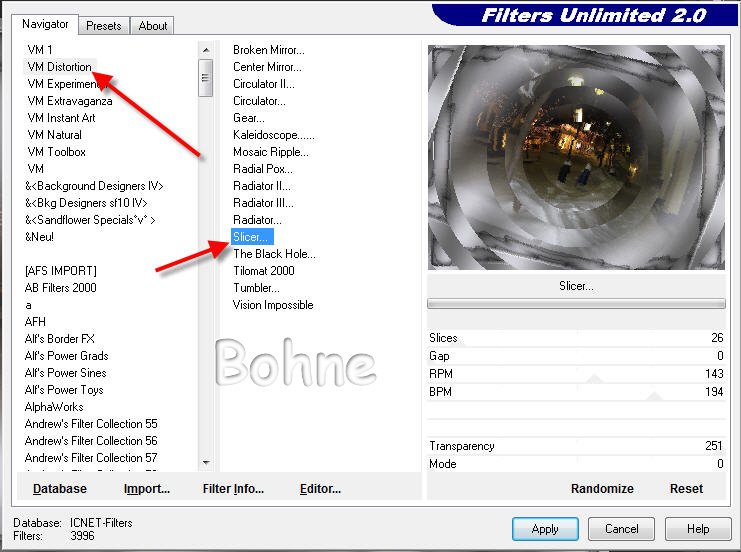Image resolution: width=741 pixels, height=552 pixels.
Task: Reset the filter parameters
Action: [x=686, y=489]
